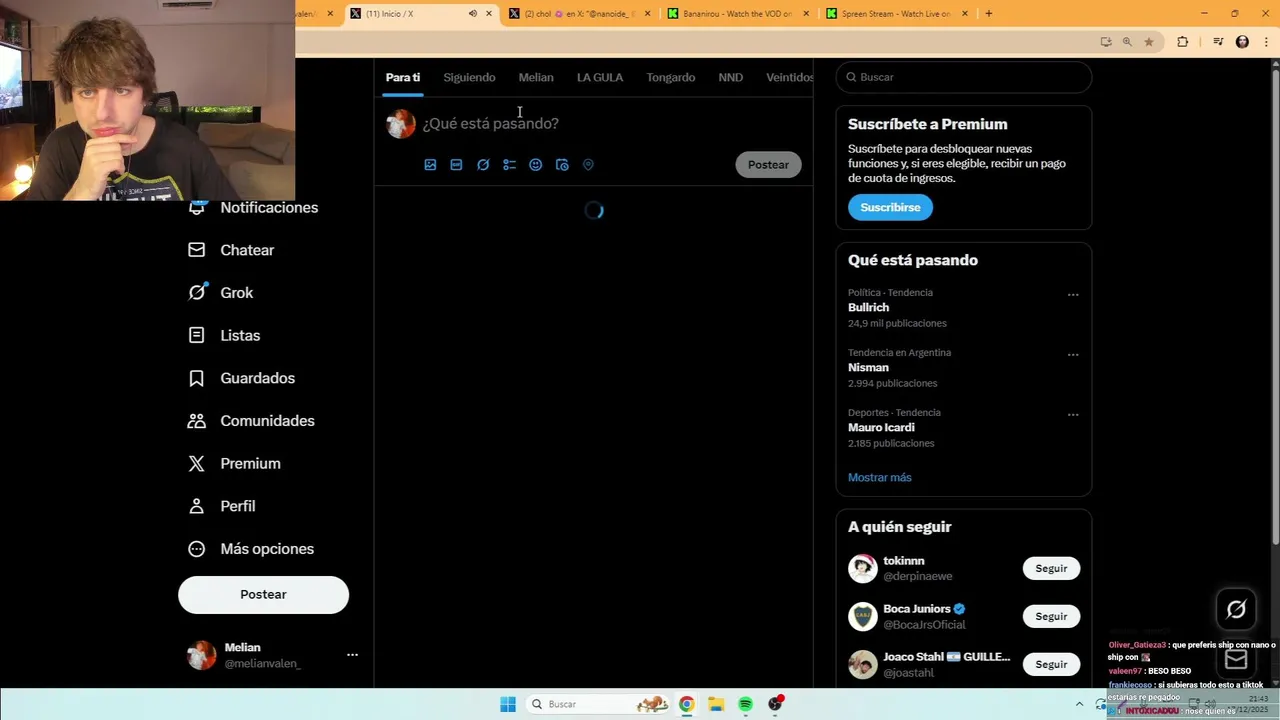Switch to the Tongardo tab
This screenshot has height=720, width=1280.
click(671, 77)
